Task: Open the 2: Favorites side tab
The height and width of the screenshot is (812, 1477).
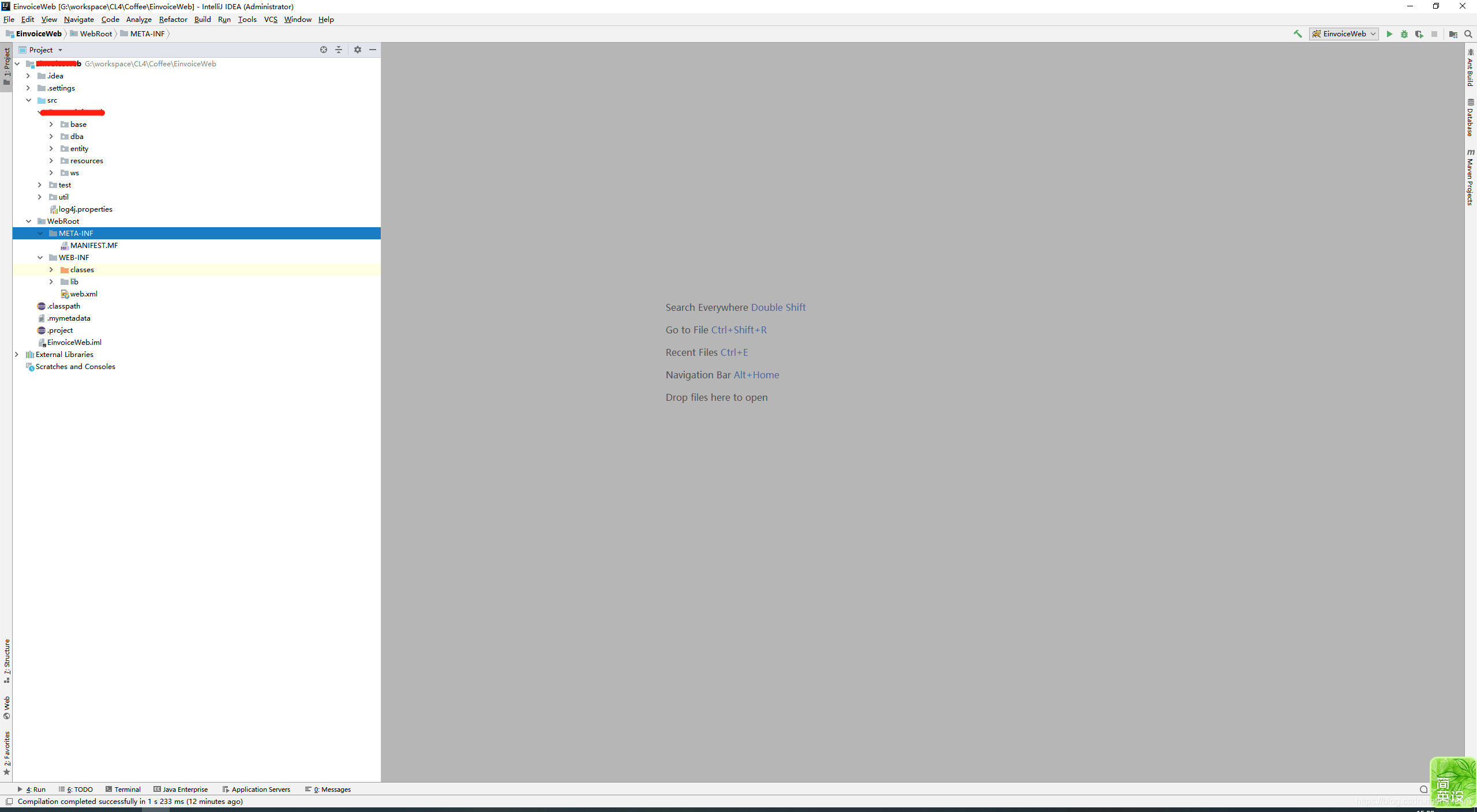Action: coord(7,753)
